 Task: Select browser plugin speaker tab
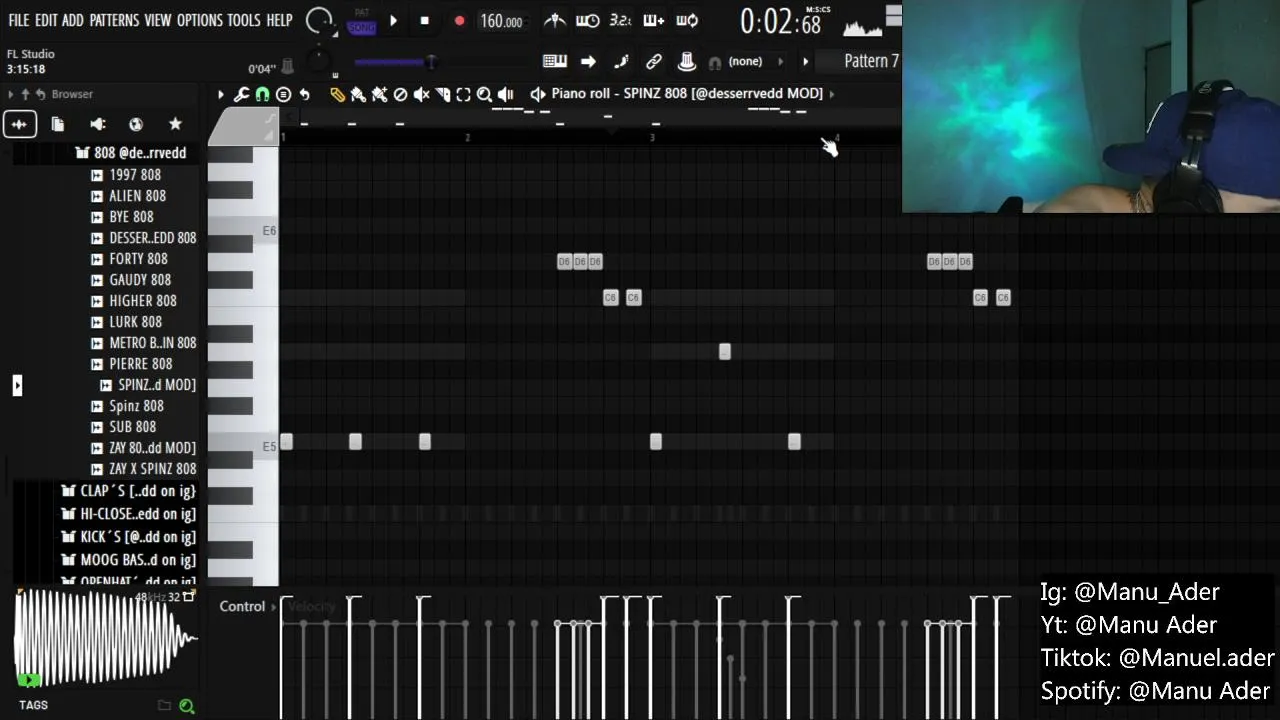[x=97, y=124]
